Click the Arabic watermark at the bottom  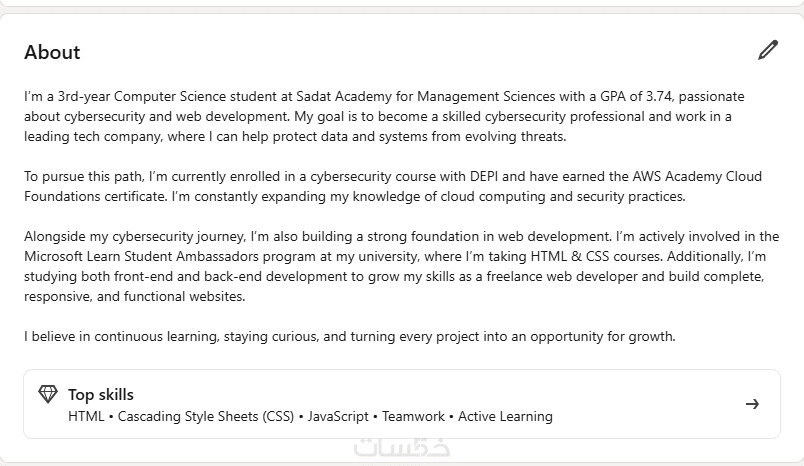click(401, 447)
